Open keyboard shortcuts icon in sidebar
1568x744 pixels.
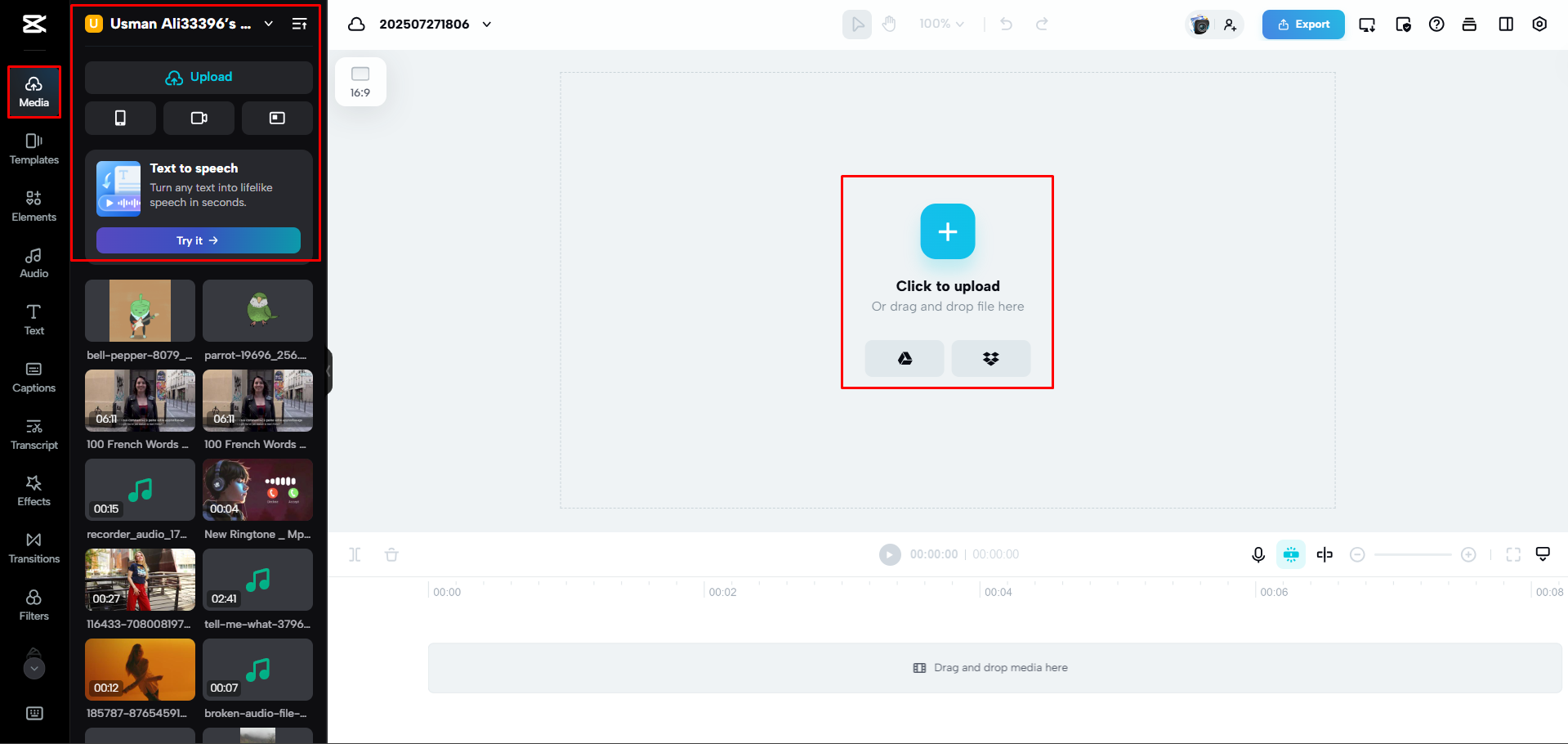click(x=34, y=714)
